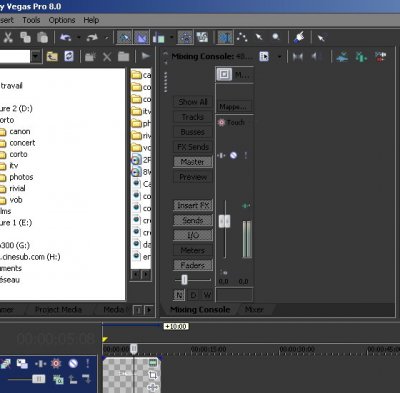Click the Start Preview play icon
Viewport: 400px width, 393px height.
point(145,56)
